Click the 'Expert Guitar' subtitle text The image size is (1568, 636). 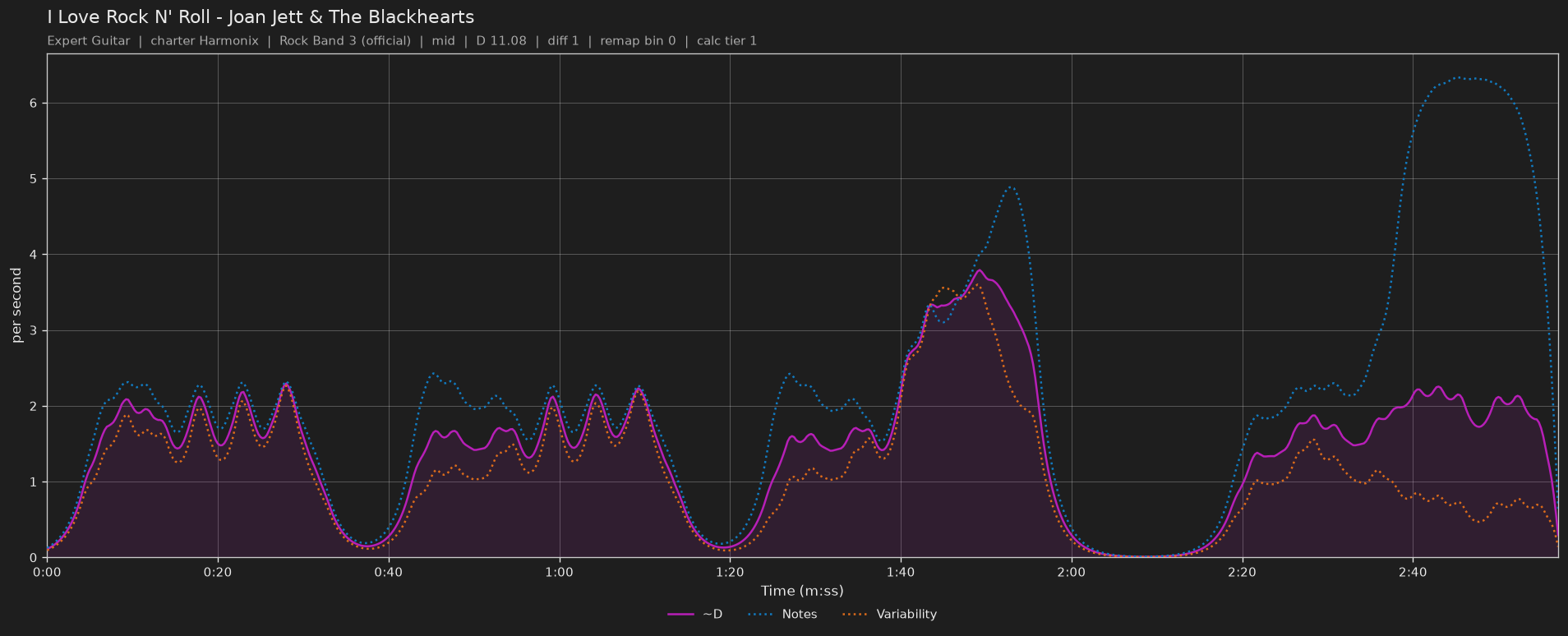click(x=89, y=41)
